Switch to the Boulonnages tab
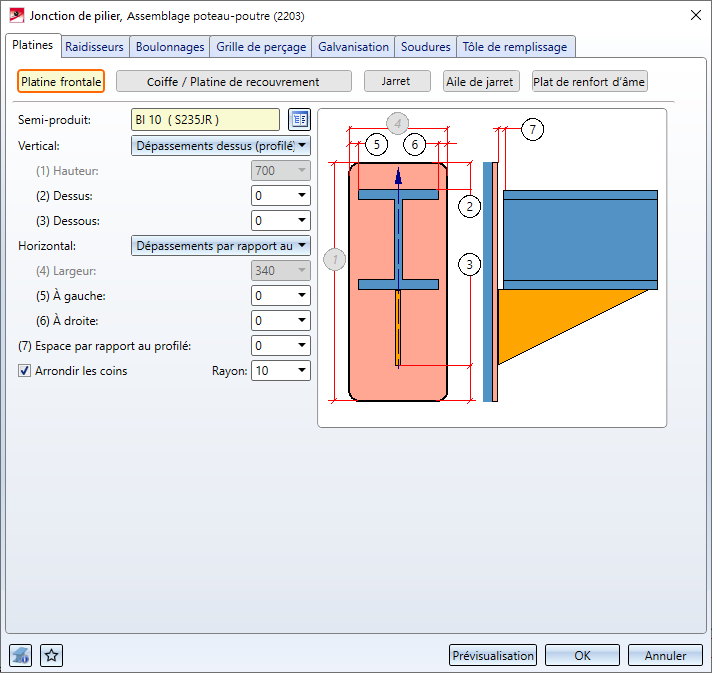The width and height of the screenshot is (712, 673). (170, 47)
